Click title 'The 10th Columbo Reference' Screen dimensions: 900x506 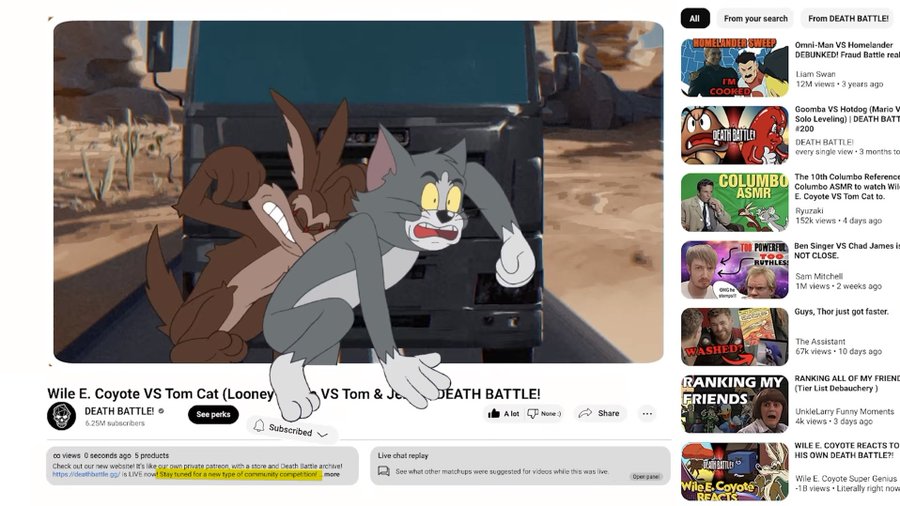click(x=847, y=186)
